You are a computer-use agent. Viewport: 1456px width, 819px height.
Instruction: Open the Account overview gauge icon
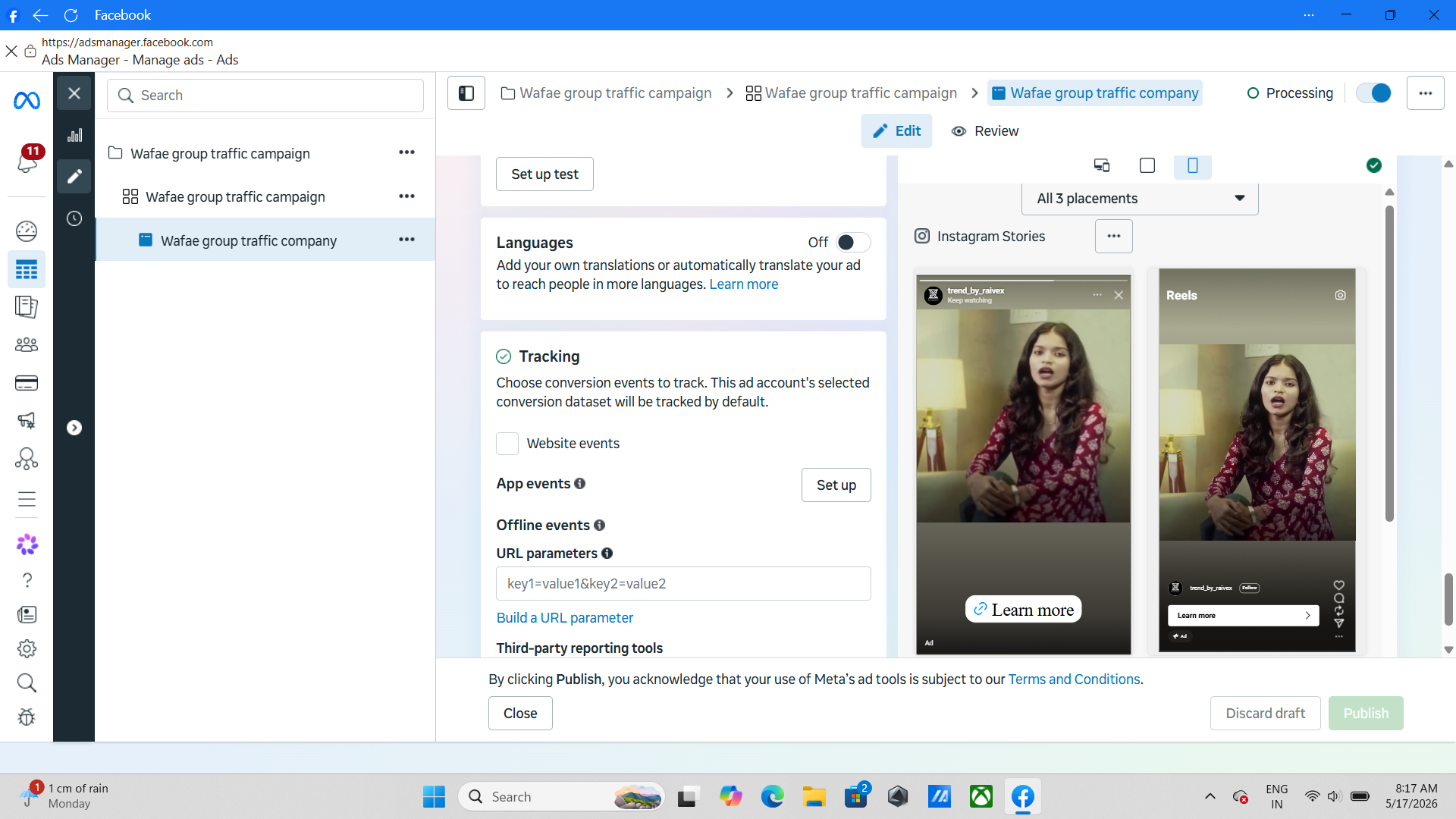click(x=27, y=231)
